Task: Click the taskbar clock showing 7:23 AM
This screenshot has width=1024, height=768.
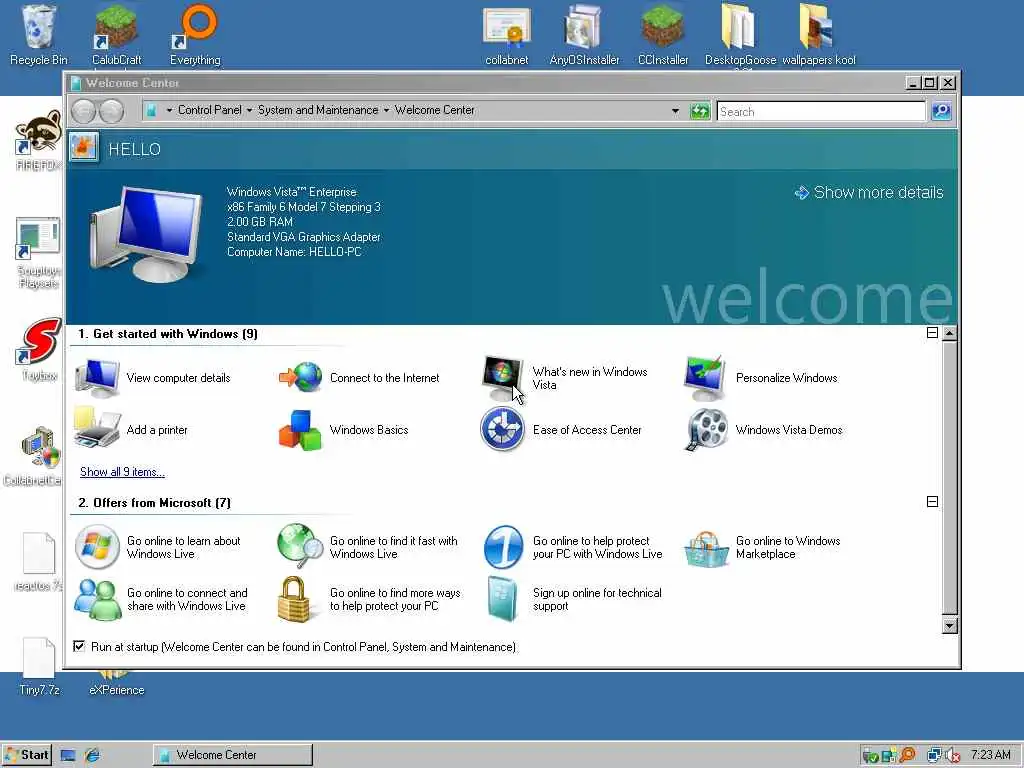Action: click(990, 755)
